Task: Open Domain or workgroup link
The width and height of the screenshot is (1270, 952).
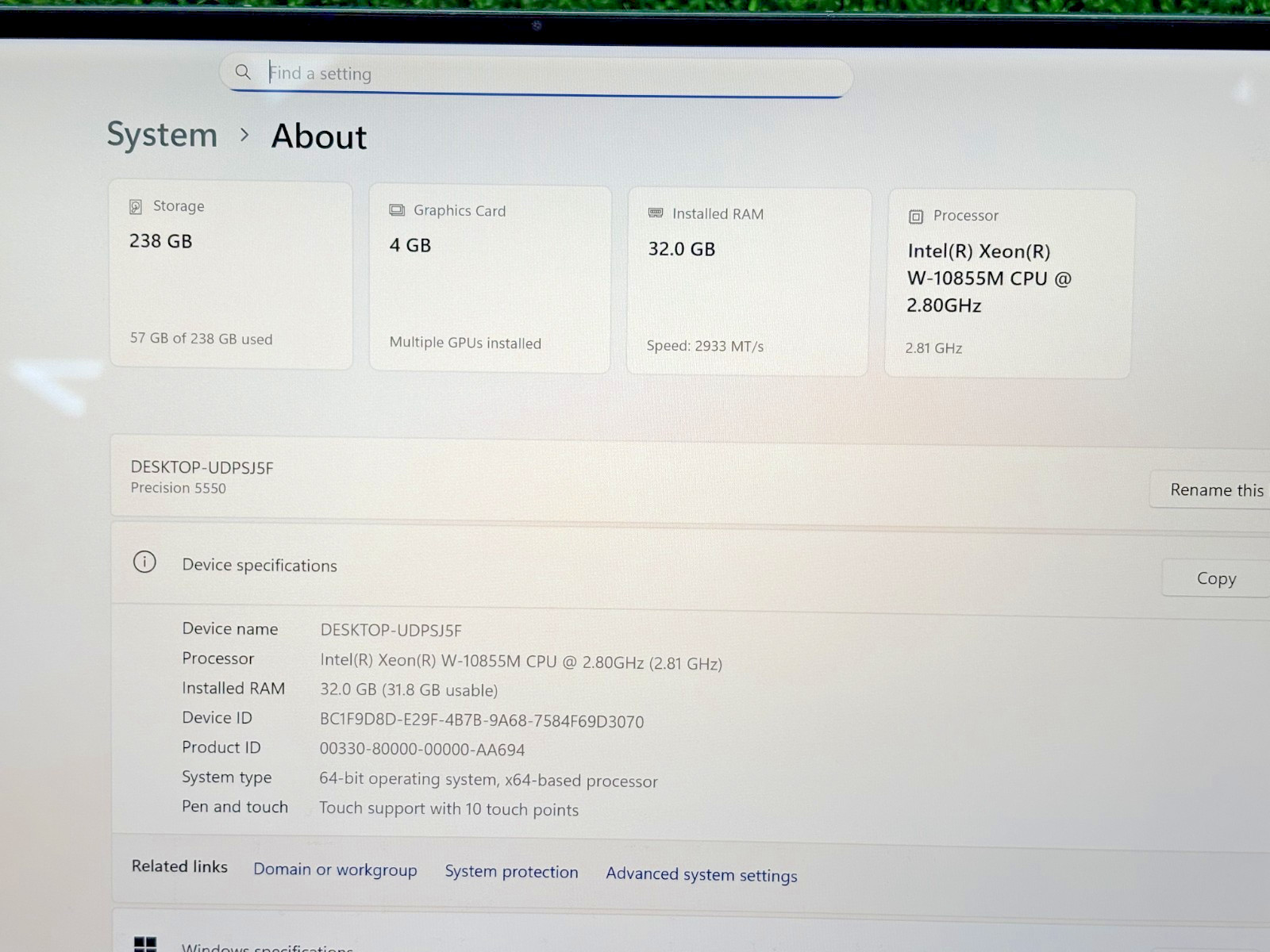Action: point(335,869)
